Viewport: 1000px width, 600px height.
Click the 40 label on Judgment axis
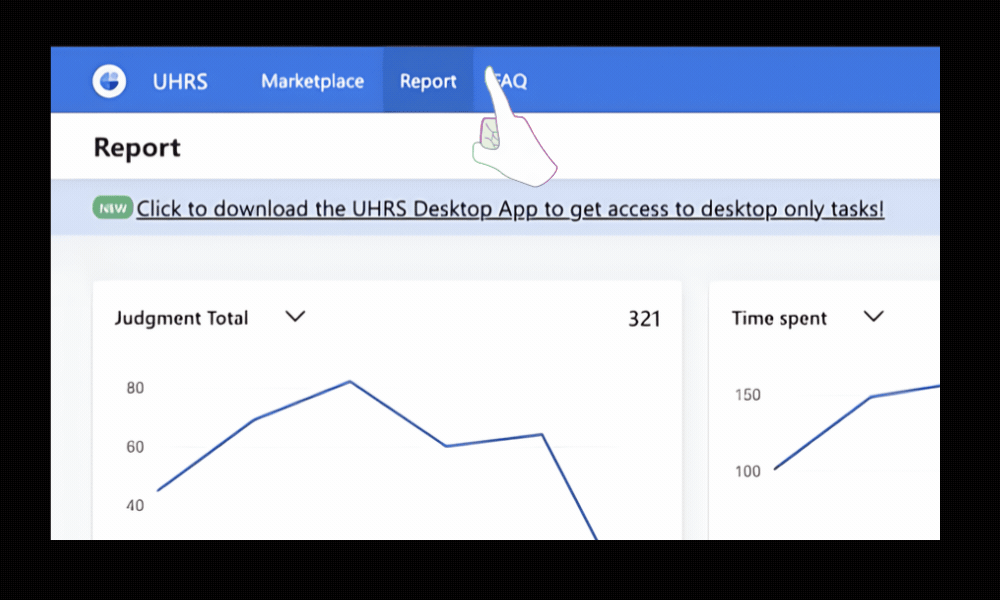click(135, 505)
